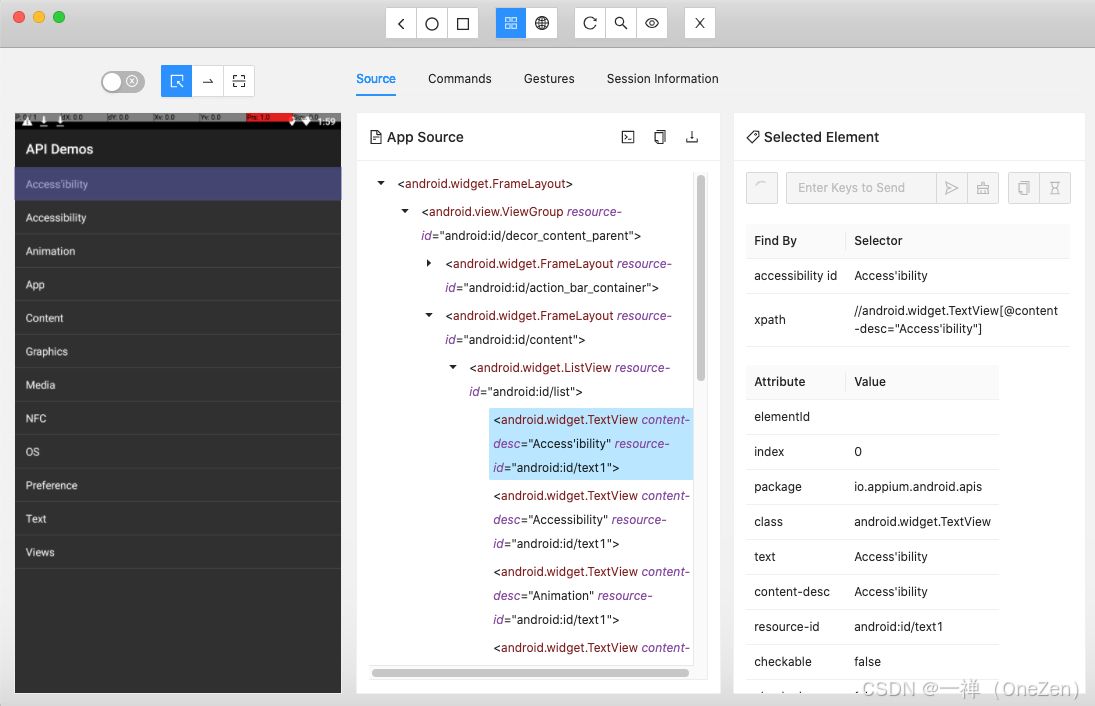Choose Select Elements mode
Screen dimensions: 1095x706
177,82
